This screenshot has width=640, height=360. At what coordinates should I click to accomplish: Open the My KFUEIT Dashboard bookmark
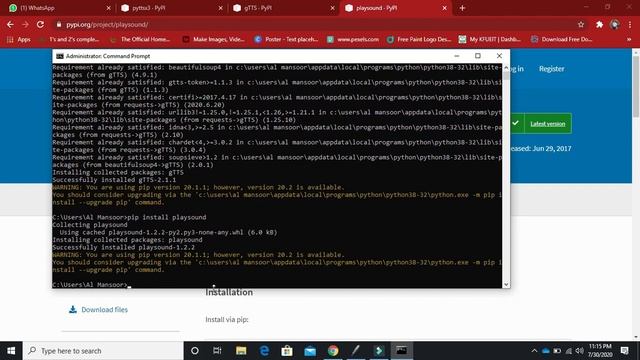coord(489,39)
